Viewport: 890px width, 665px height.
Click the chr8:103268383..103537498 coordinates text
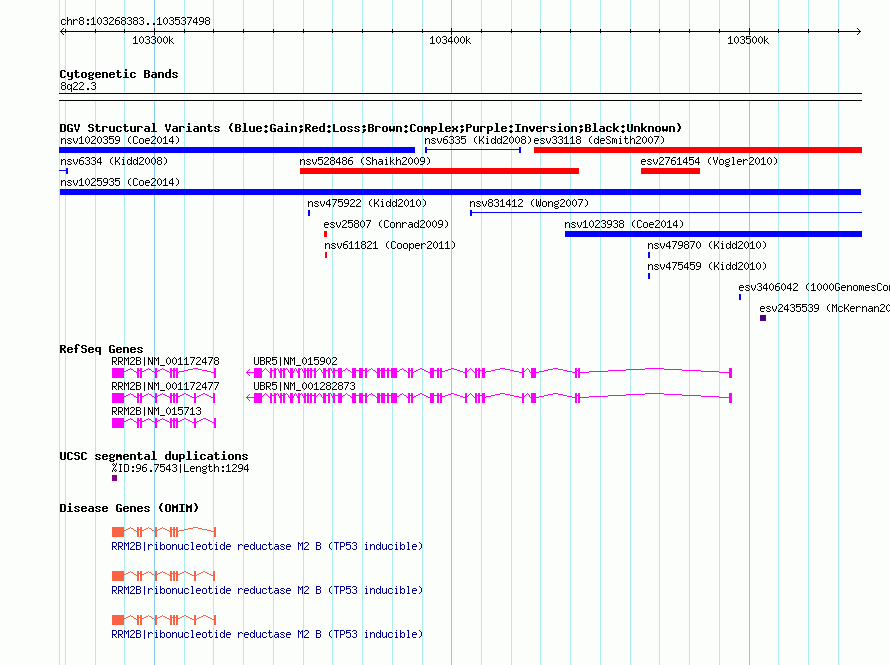[x=135, y=21]
